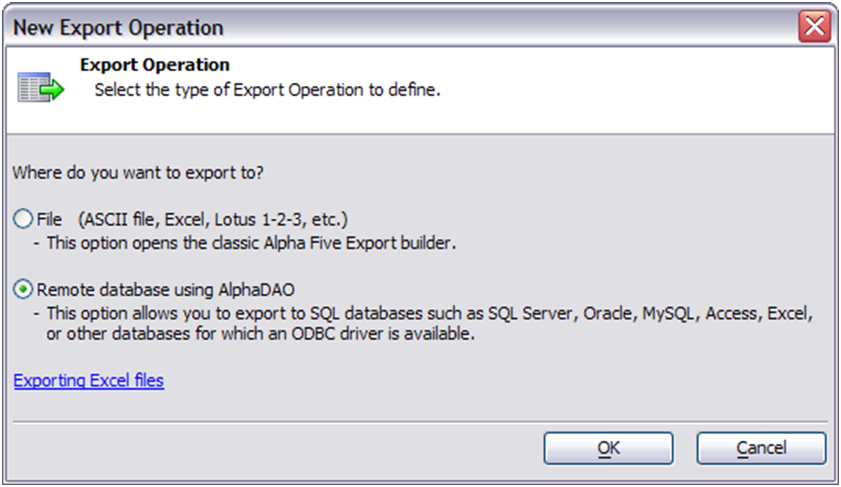The image size is (841, 487).
Task: Click the Where do you want to export to question
Action: tap(138, 173)
